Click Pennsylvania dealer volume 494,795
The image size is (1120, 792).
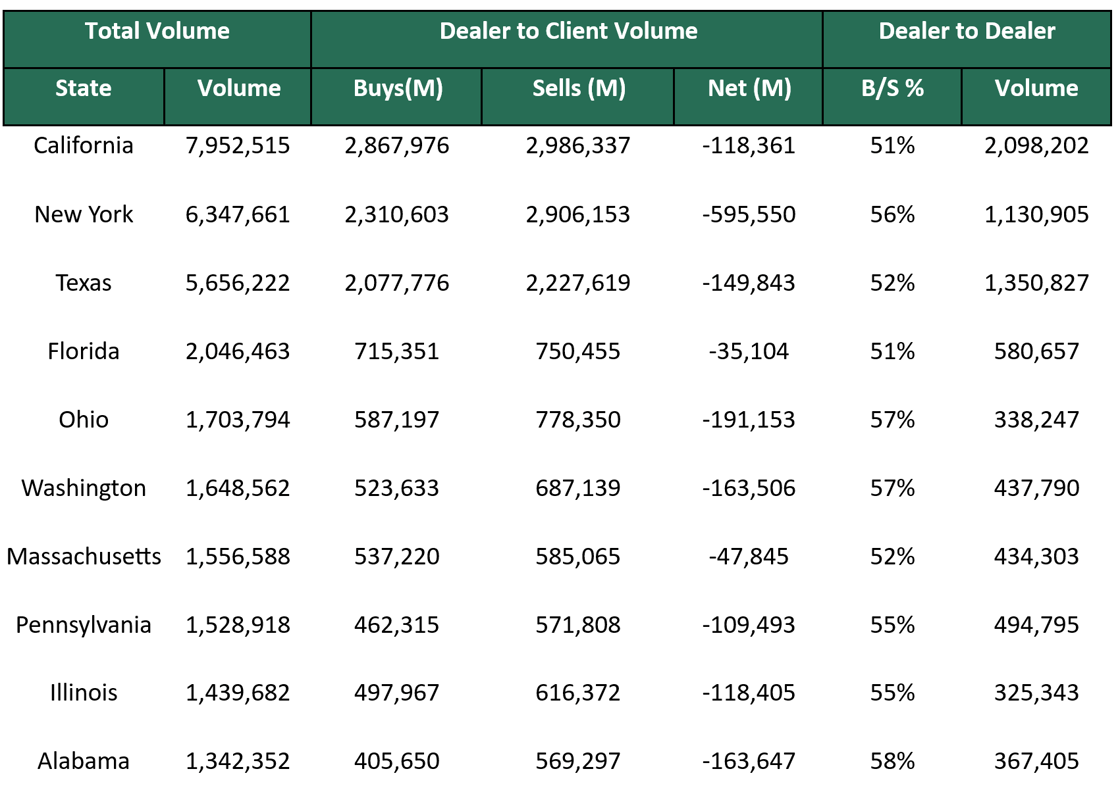point(1036,625)
